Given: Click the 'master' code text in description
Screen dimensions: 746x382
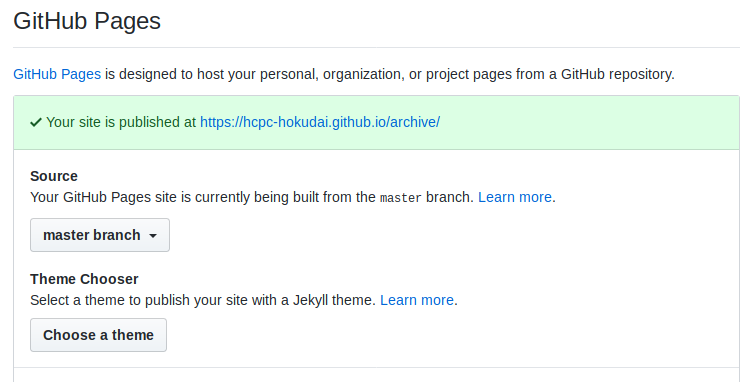Looking at the screenshot, I should tap(401, 198).
